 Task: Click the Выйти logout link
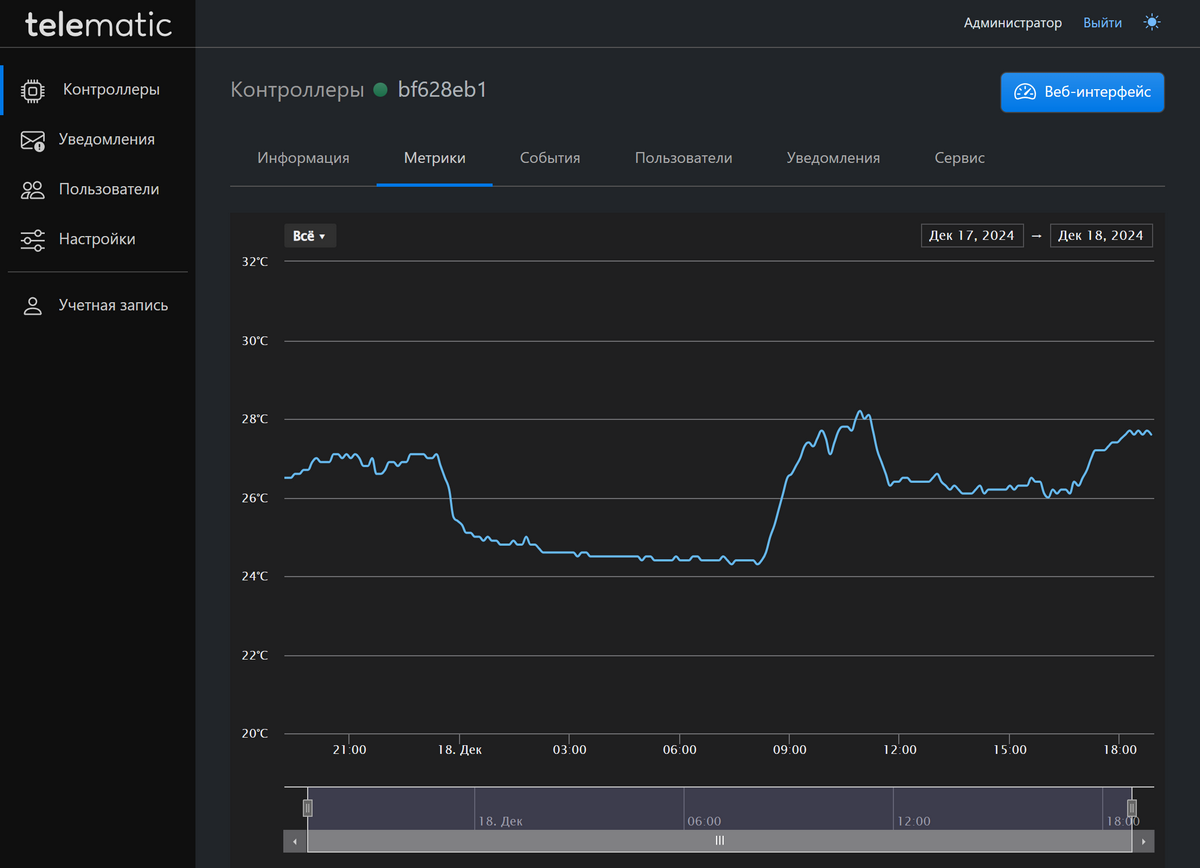pos(1102,23)
